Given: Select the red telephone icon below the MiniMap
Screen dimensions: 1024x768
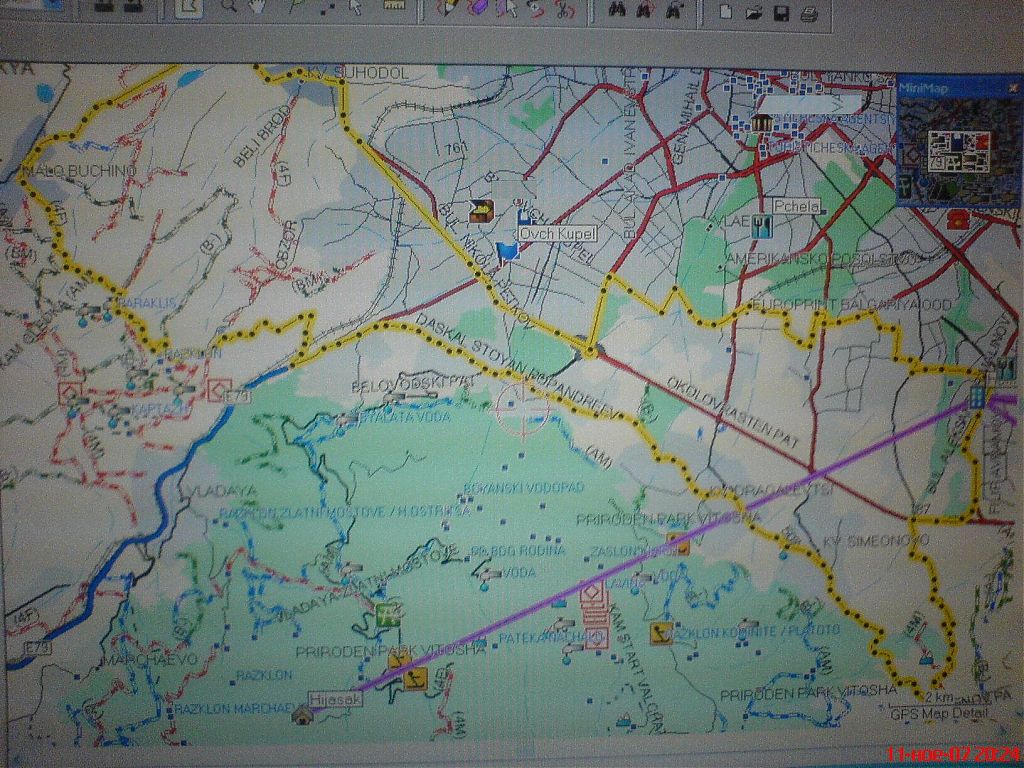Looking at the screenshot, I should pos(958,217).
